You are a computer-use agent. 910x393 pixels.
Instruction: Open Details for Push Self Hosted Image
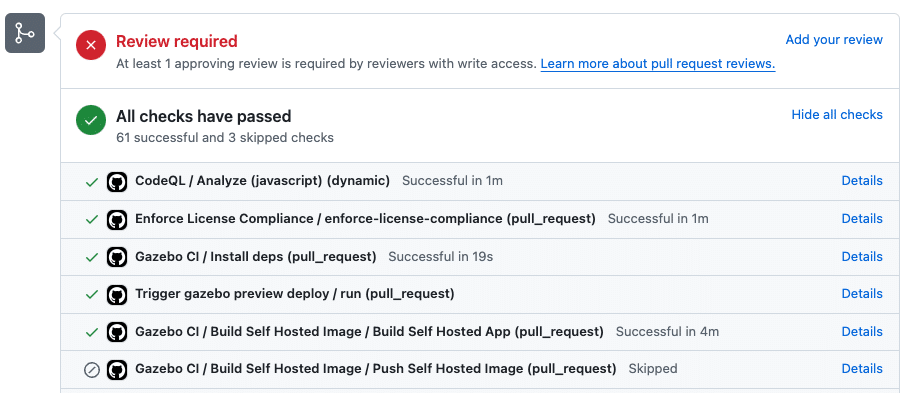click(862, 368)
